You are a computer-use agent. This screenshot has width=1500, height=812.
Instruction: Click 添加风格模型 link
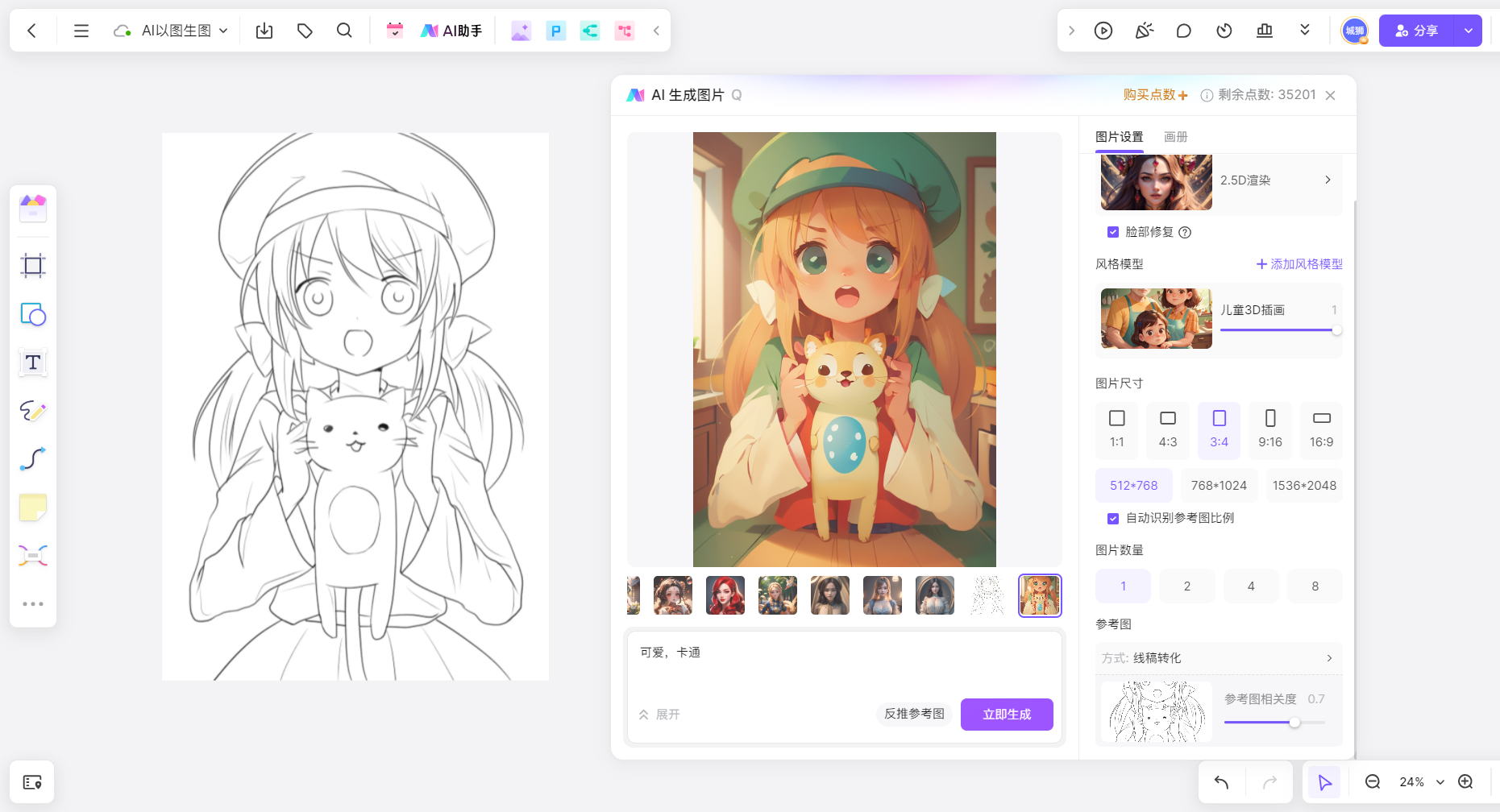(x=1299, y=264)
